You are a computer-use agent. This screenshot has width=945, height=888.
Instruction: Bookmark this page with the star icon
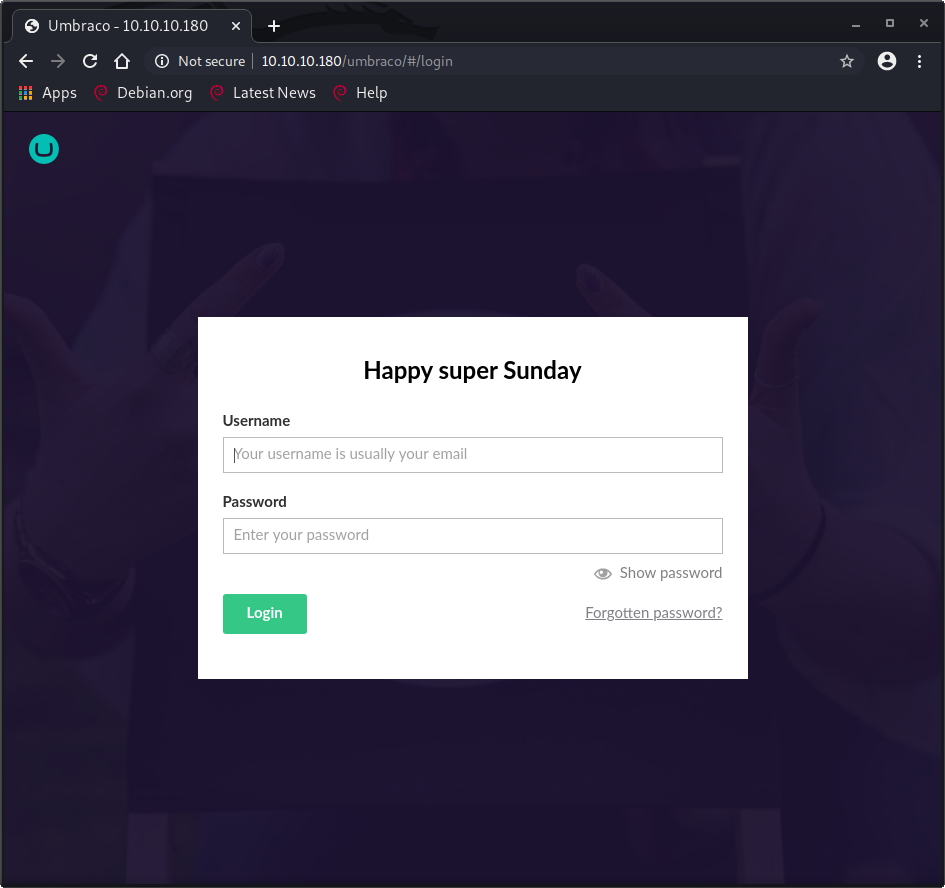(x=847, y=61)
